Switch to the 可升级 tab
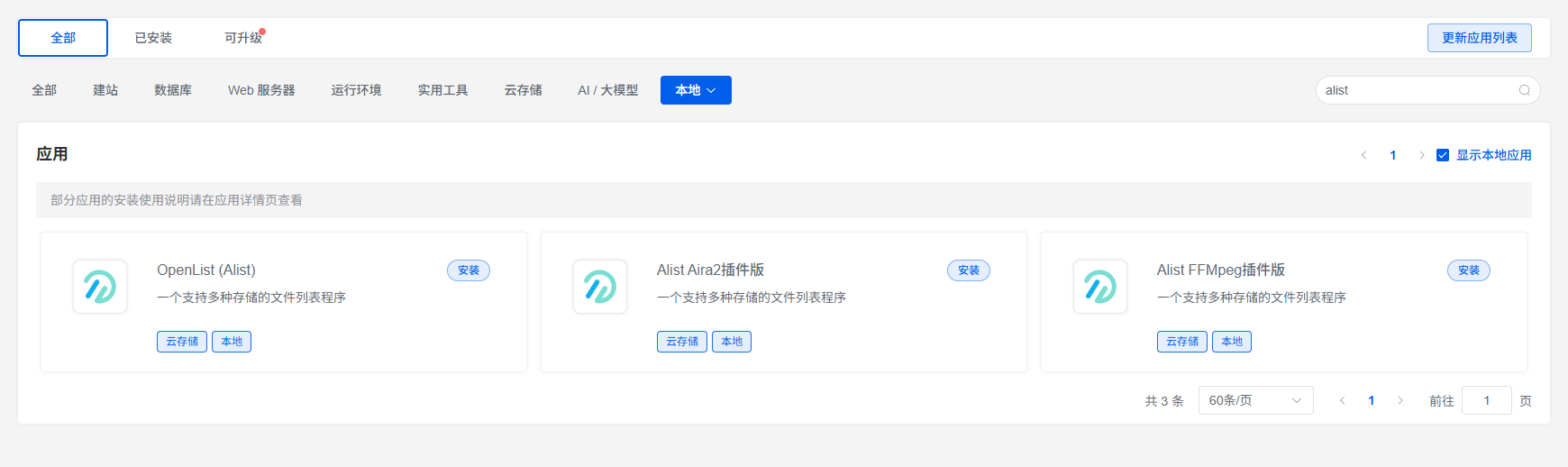The width and height of the screenshot is (1568, 467). coord(243,38)
